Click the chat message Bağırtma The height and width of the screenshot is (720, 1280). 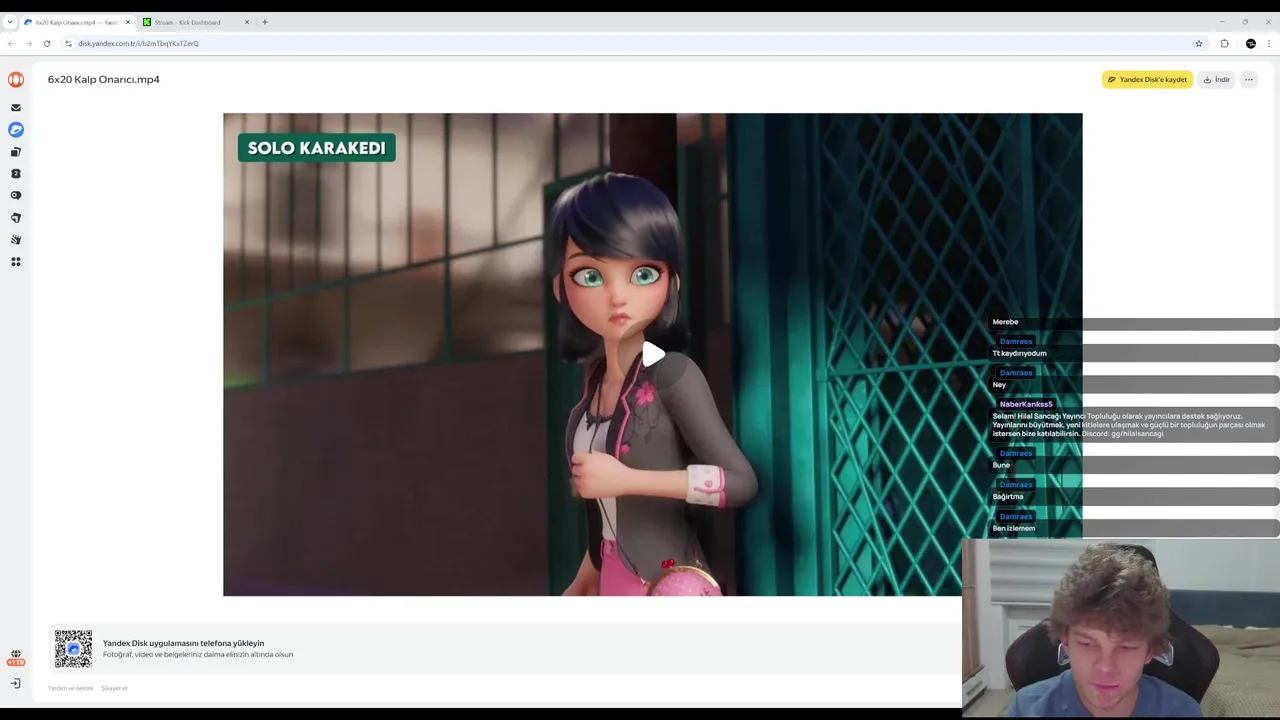(x=1008, y=497)
